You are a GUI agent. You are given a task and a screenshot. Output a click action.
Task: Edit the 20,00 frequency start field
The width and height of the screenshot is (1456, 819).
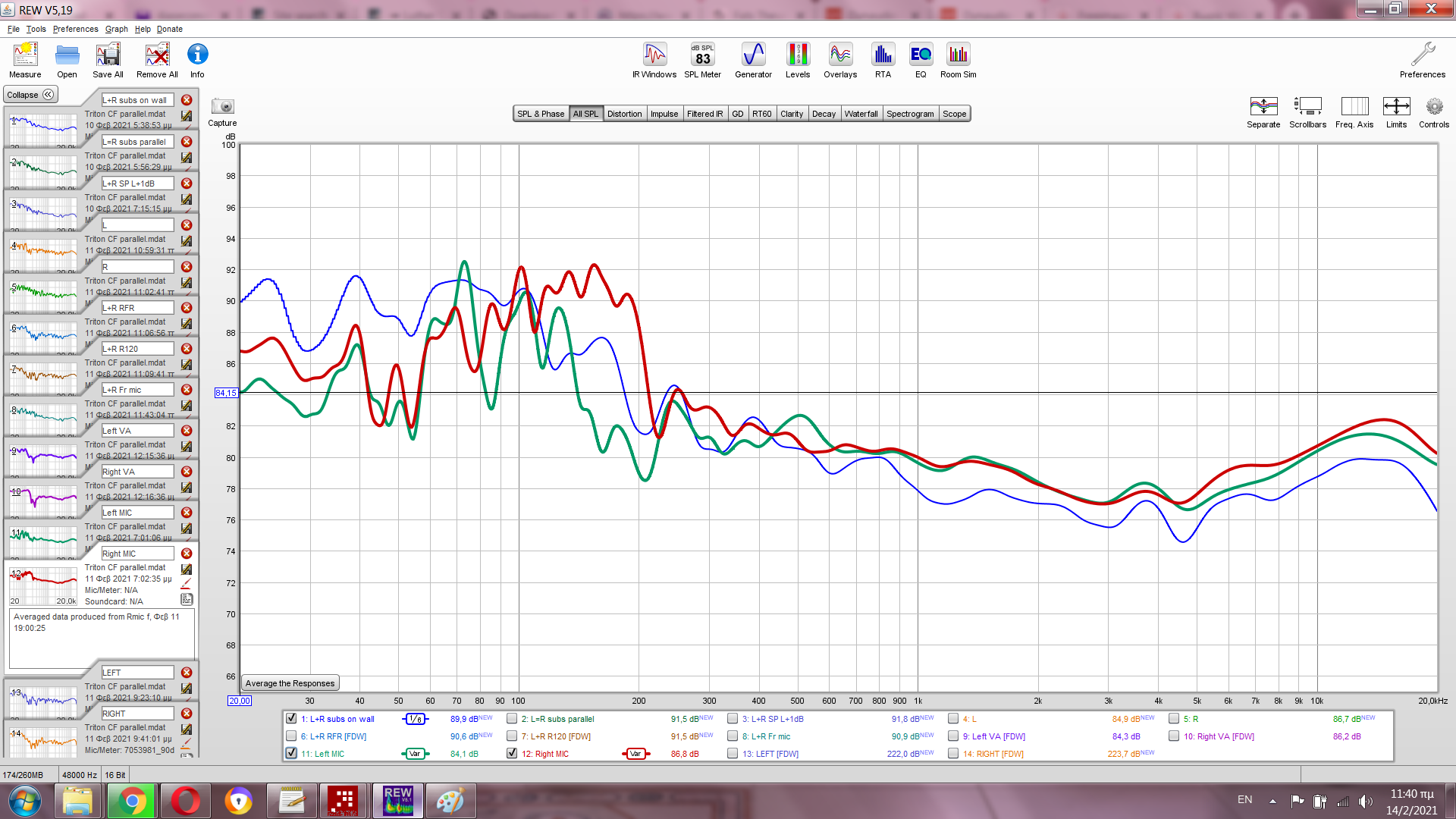click(x=240, y=701)
